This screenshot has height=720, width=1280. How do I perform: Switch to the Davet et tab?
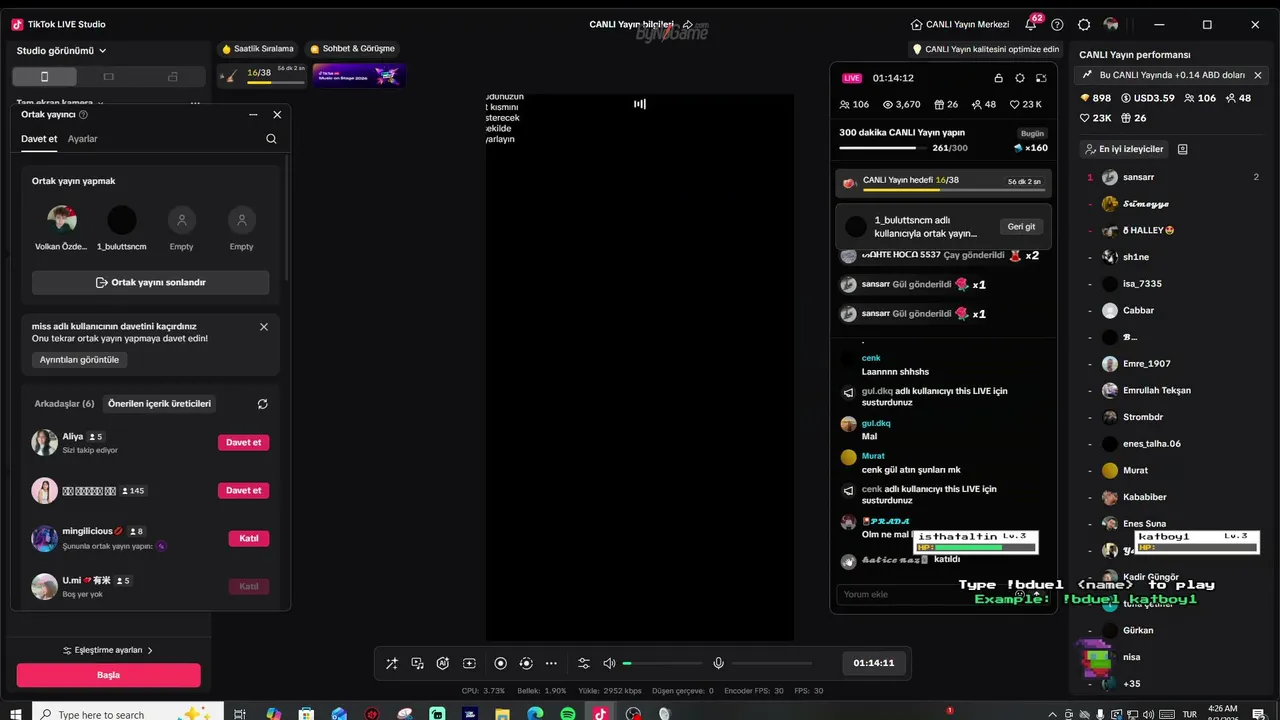[x=39, y=139]
